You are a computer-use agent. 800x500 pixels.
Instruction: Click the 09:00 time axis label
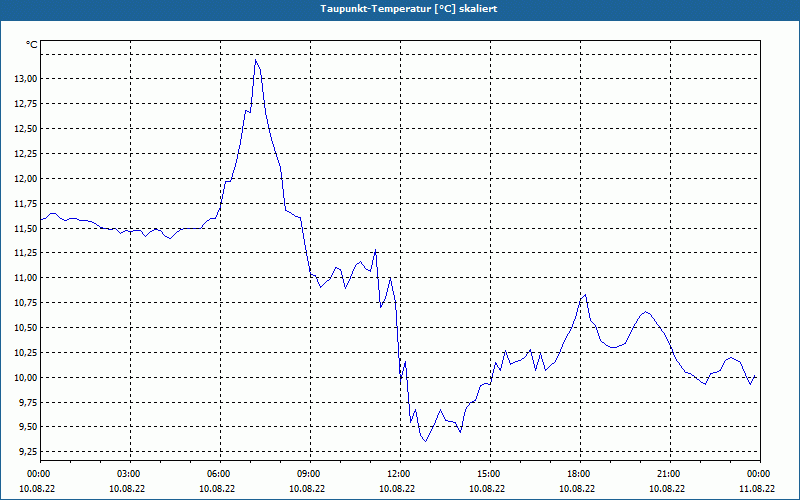tap(310, 474)
